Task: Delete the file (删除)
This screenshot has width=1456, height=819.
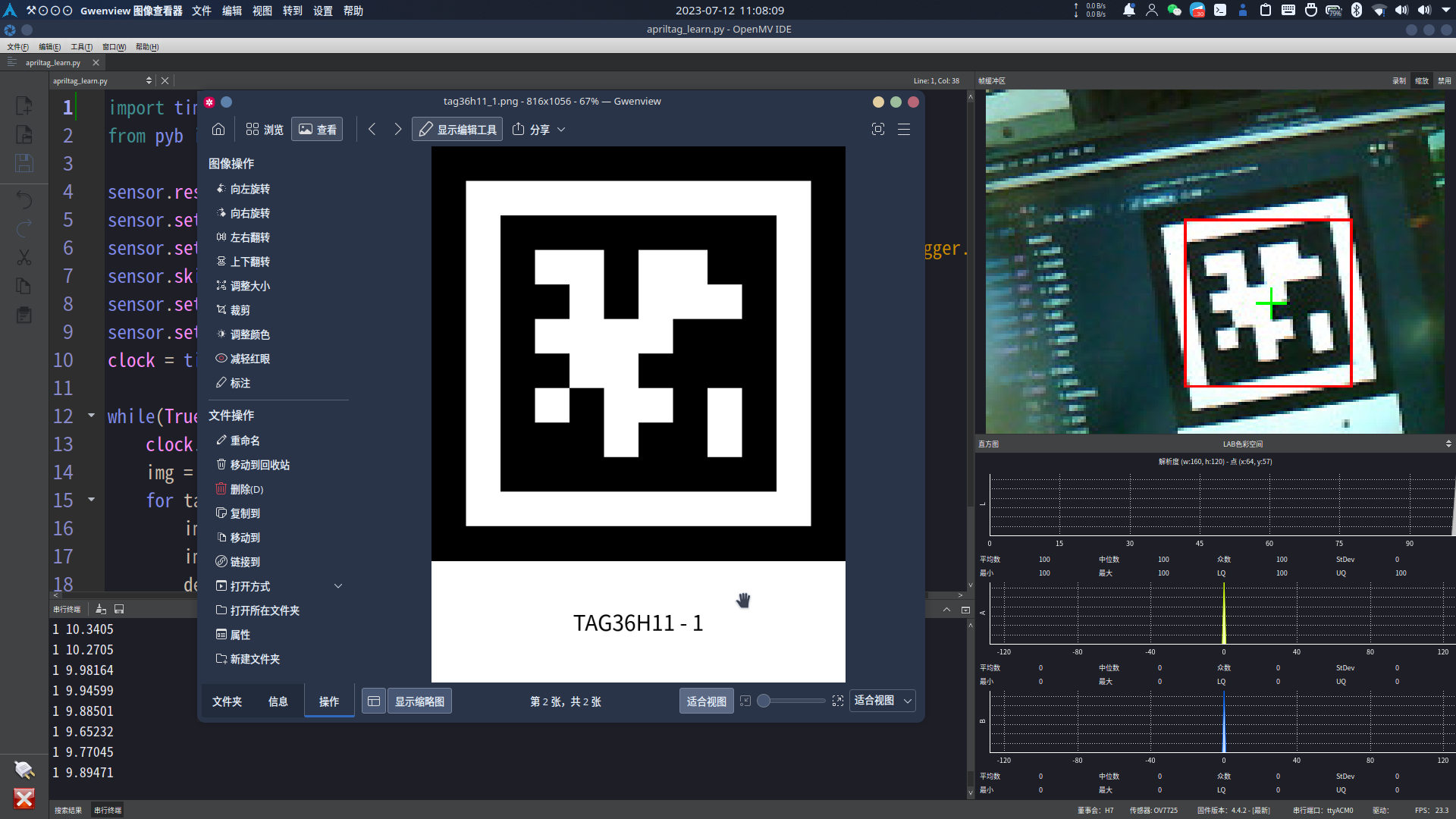Action: click(x=240, y=489)
